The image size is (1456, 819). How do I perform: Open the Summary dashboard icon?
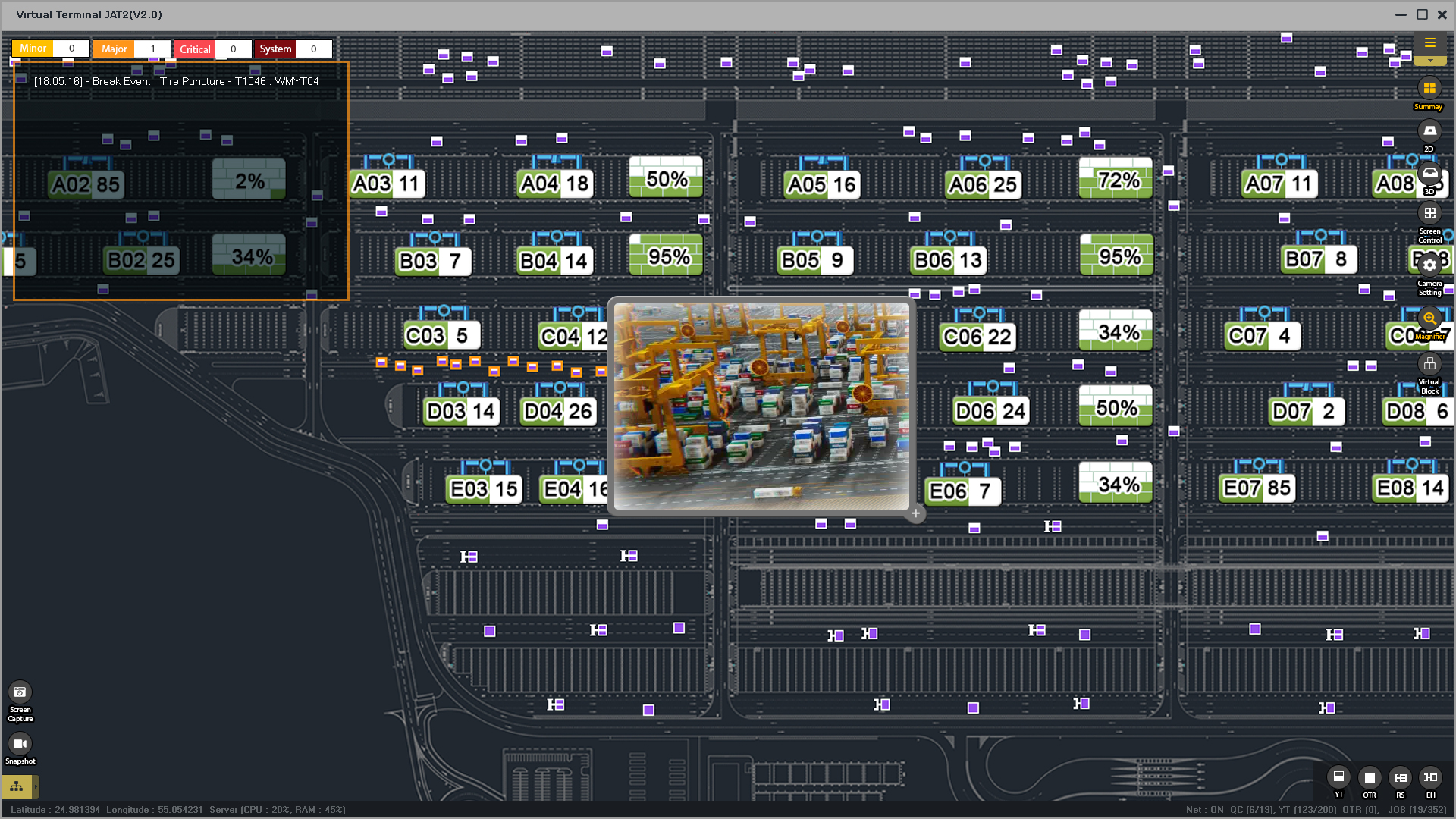point(1429,89)
